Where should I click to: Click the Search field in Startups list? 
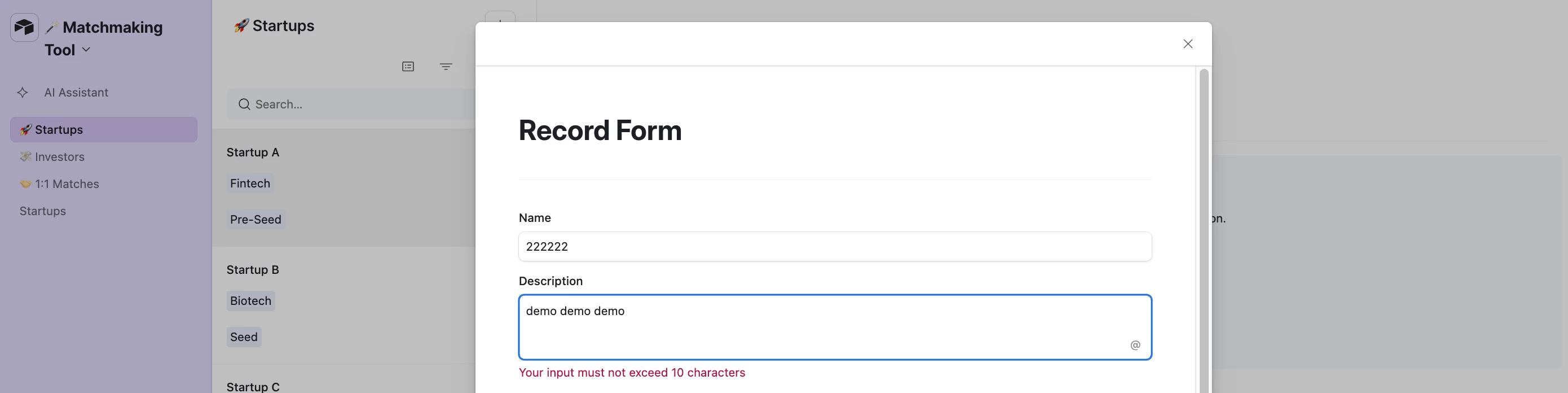click(351, 104)
